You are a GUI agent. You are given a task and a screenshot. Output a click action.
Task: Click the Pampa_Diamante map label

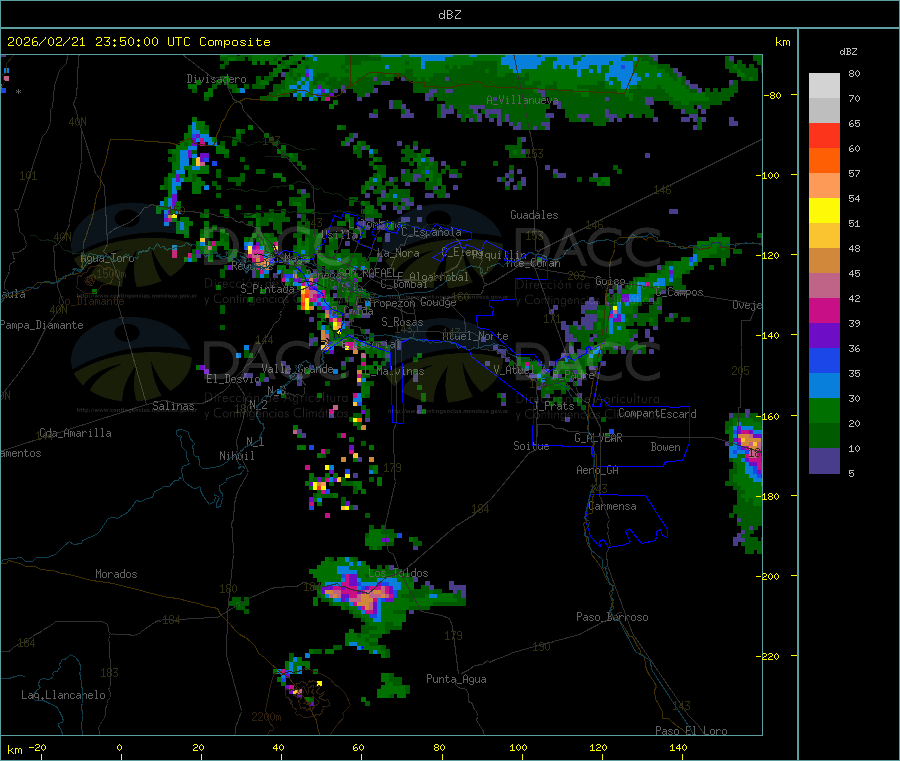pyautogui.click(x=42, y=325)
